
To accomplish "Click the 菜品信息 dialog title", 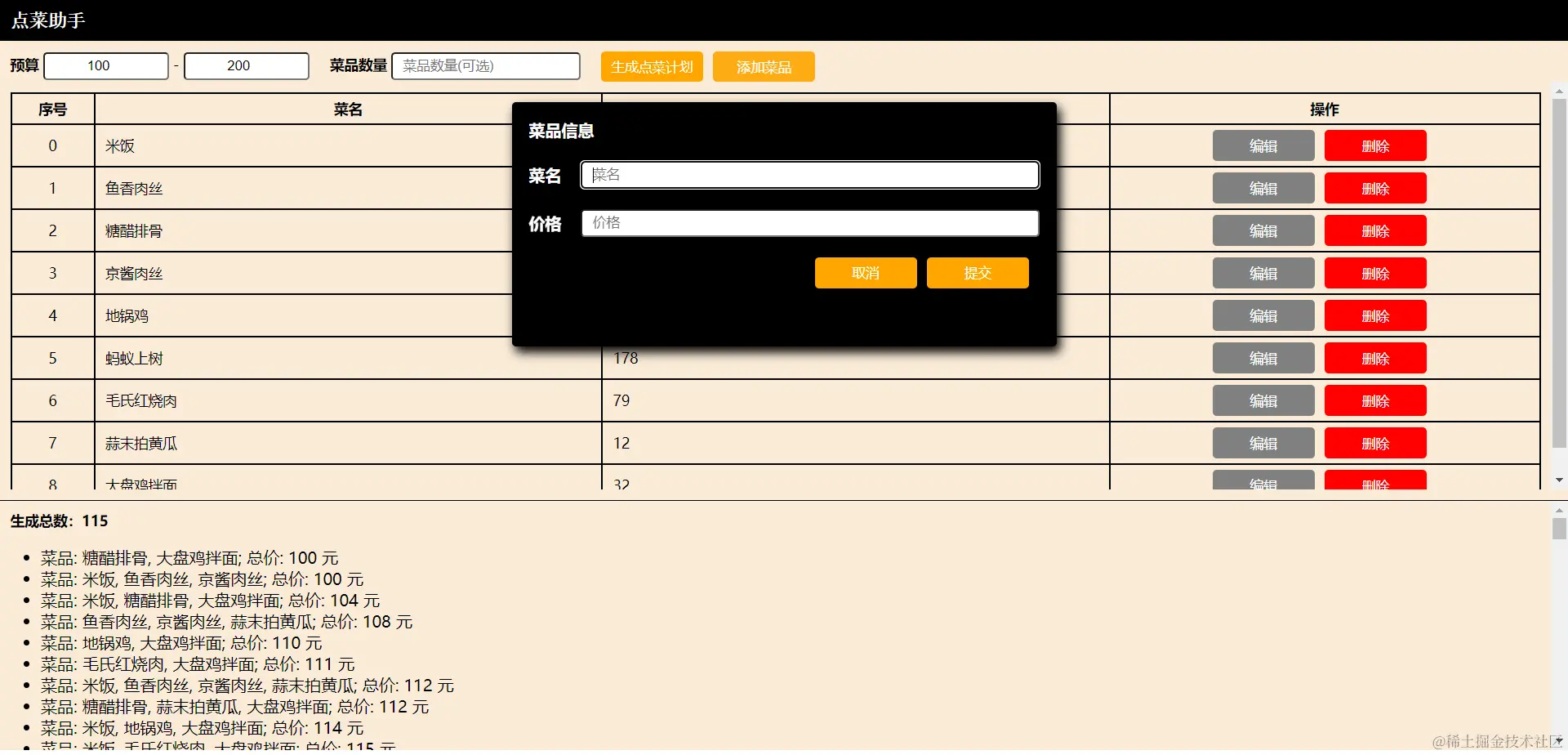I will [x=561, y=131].
